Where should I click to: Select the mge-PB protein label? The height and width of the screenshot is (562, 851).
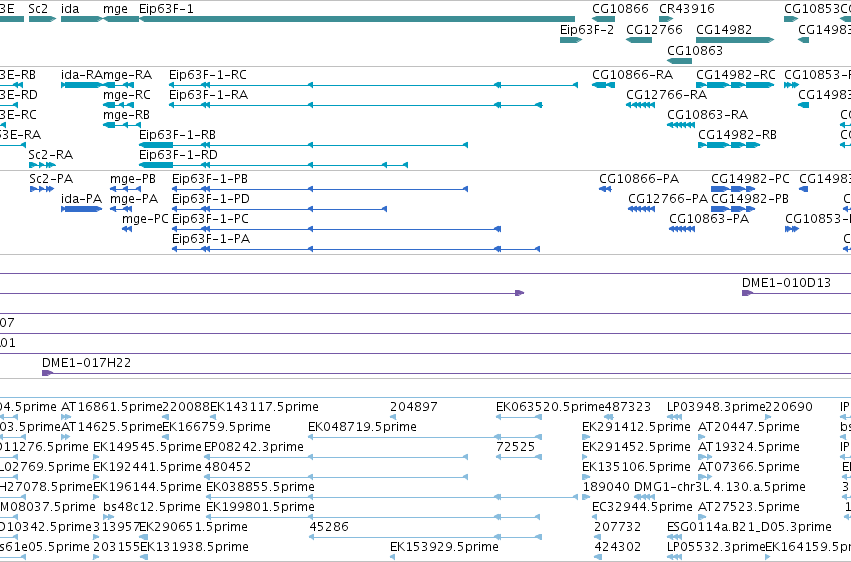pos(132,179)
